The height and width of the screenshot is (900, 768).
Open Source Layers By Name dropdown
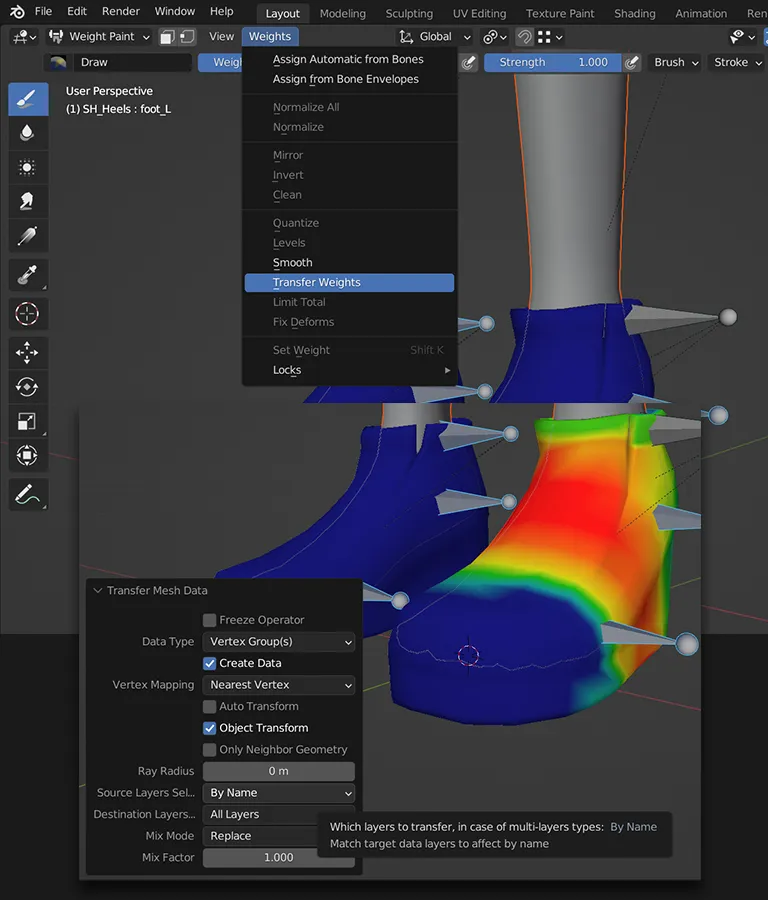(279, 793)
